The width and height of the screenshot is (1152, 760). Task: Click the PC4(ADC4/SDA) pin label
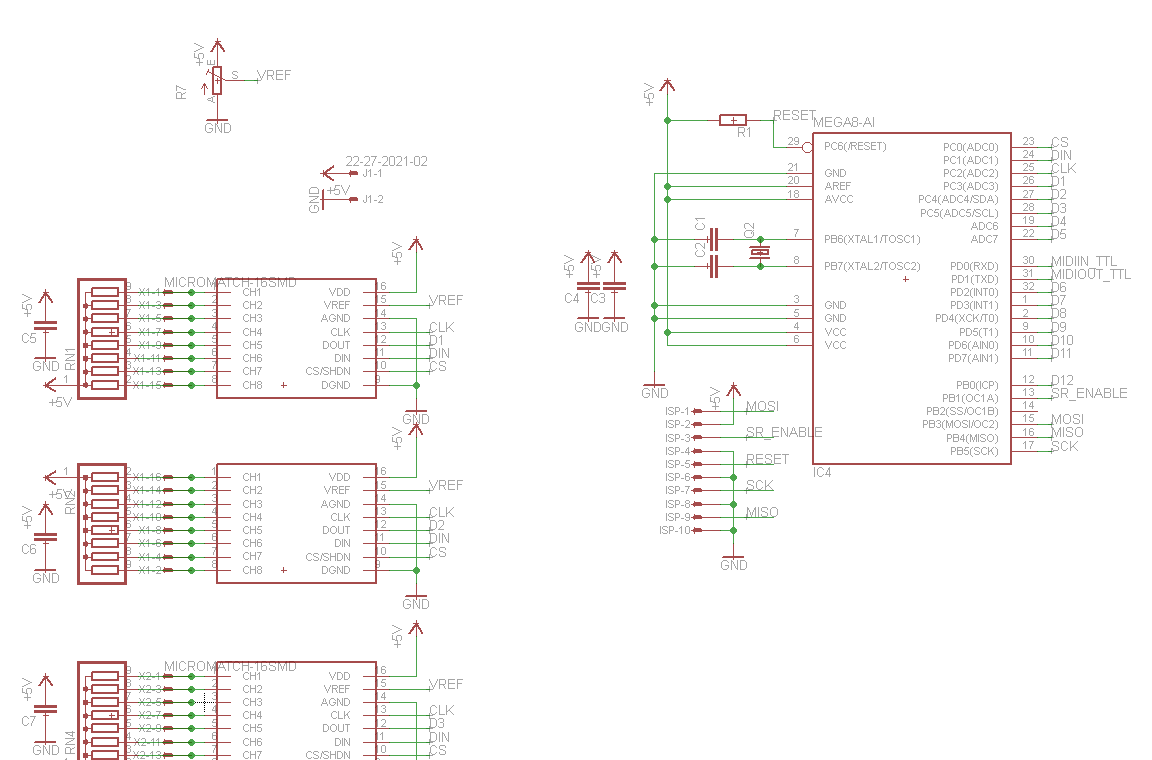tap(958, 199)
